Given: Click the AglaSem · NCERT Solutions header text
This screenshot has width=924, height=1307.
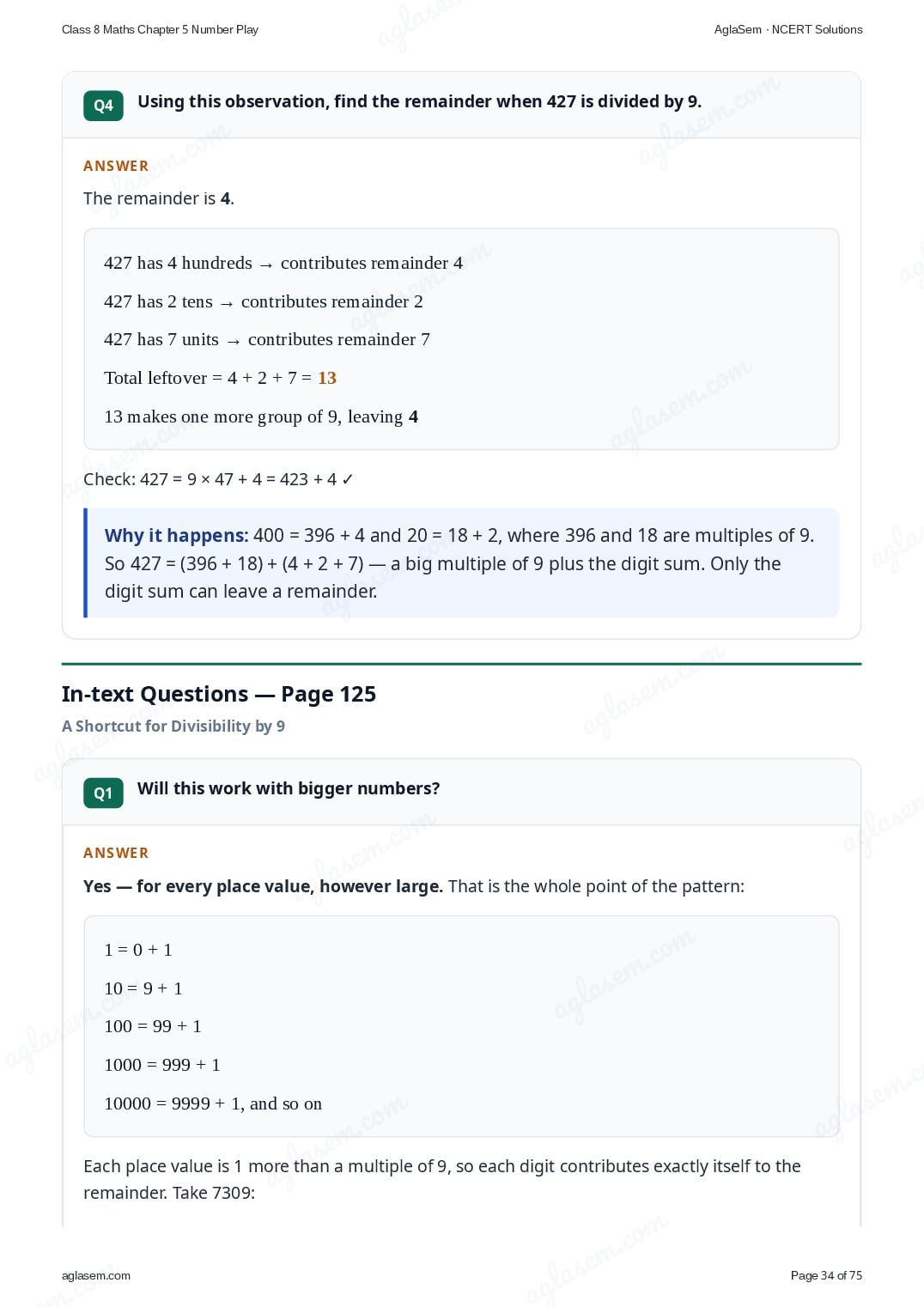Looking at the screenshot, I should point(788,29).
